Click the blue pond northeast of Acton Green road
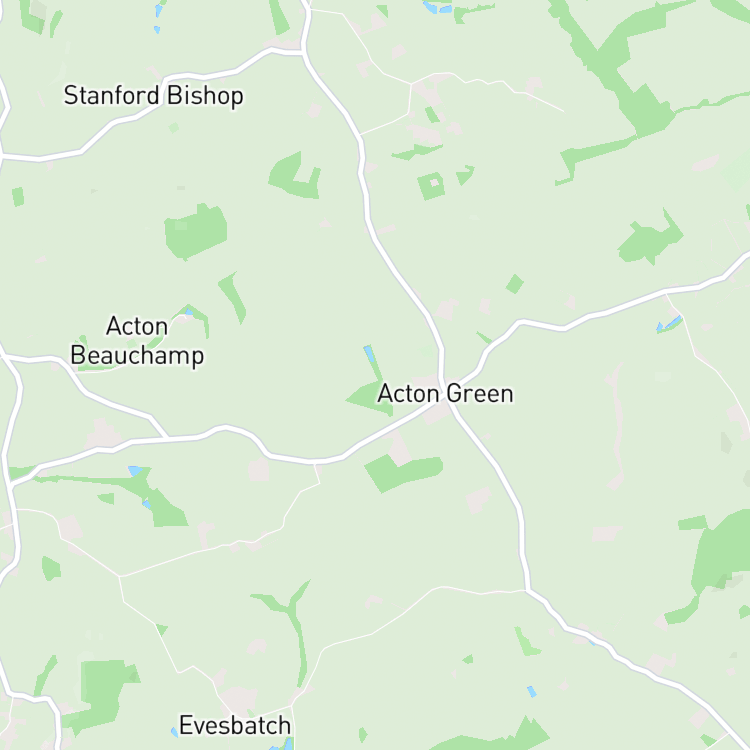This screenshot has height=750, width=750. click(669, 324)
